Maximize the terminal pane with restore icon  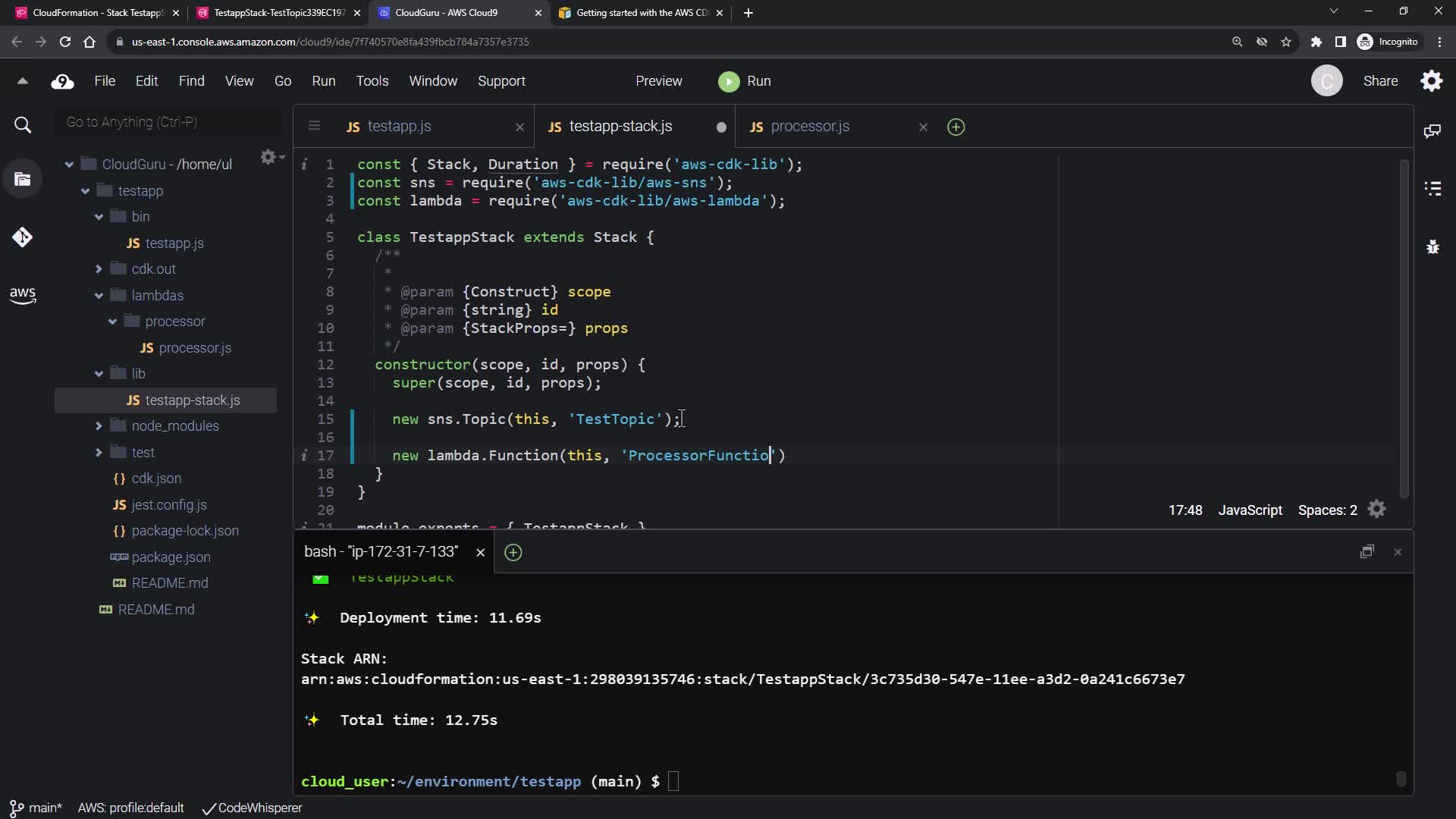coord(1367,552)
